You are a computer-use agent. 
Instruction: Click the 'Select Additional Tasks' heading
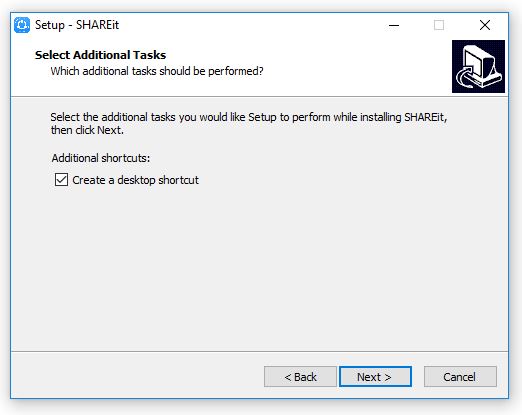[100, 55]
